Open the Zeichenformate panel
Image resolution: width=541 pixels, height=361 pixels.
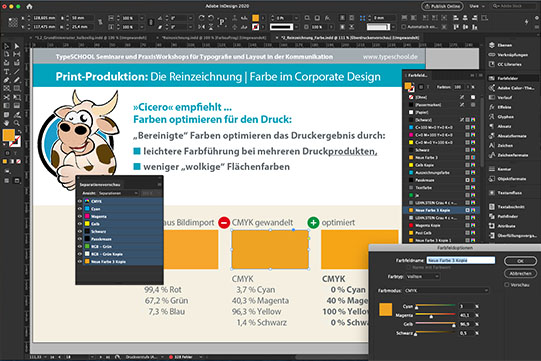tap(508, 155)
